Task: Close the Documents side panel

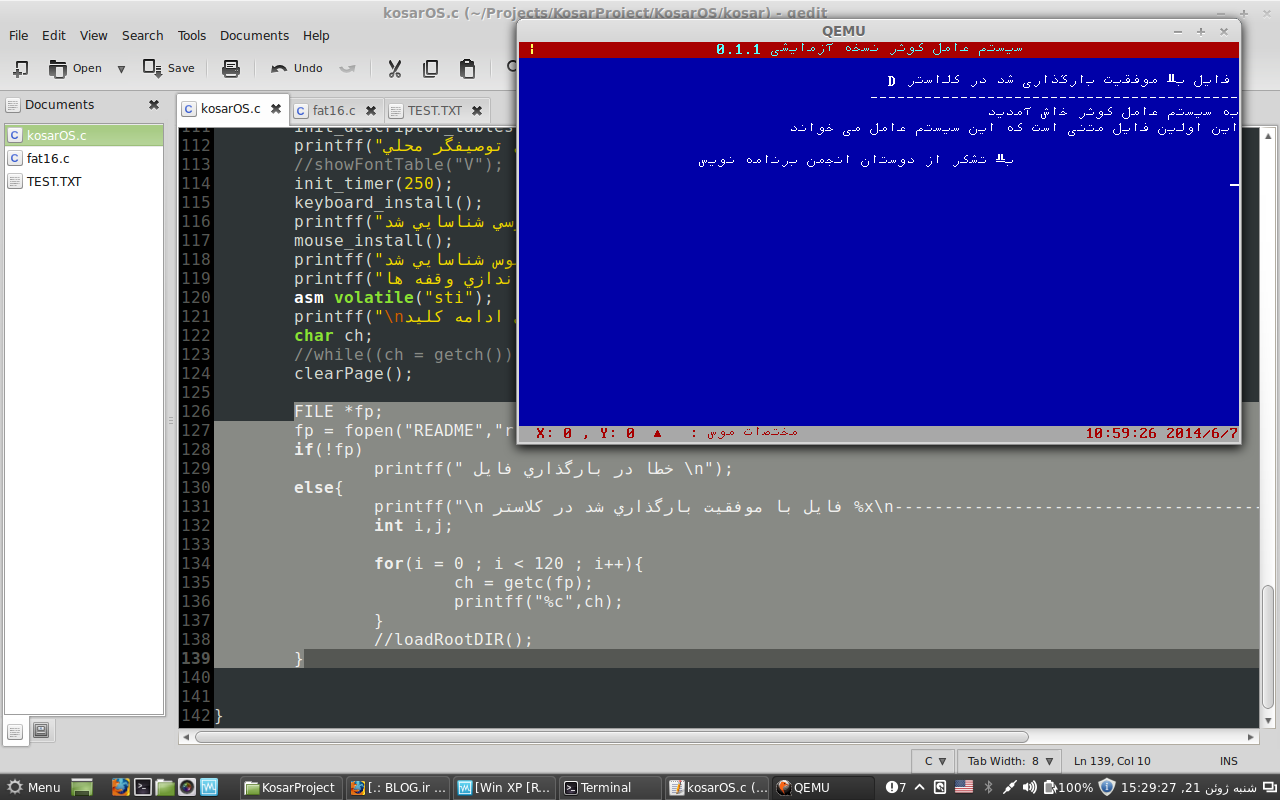Action: 154,104
